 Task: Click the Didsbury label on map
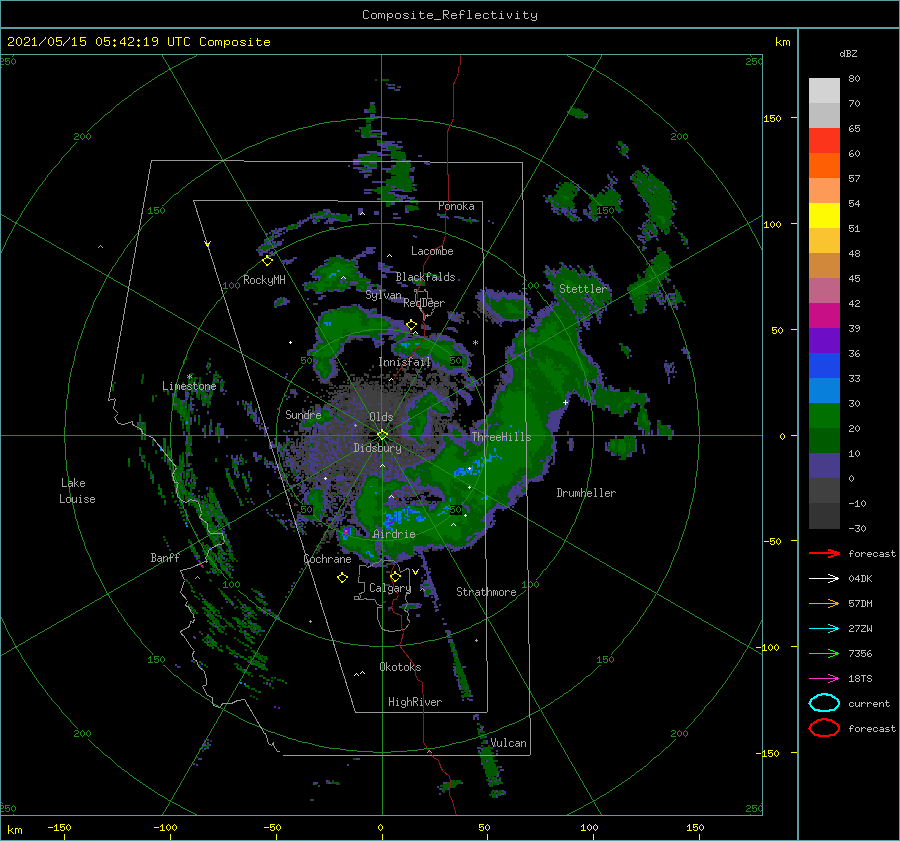pyautogui.click(x=377, y=448)
